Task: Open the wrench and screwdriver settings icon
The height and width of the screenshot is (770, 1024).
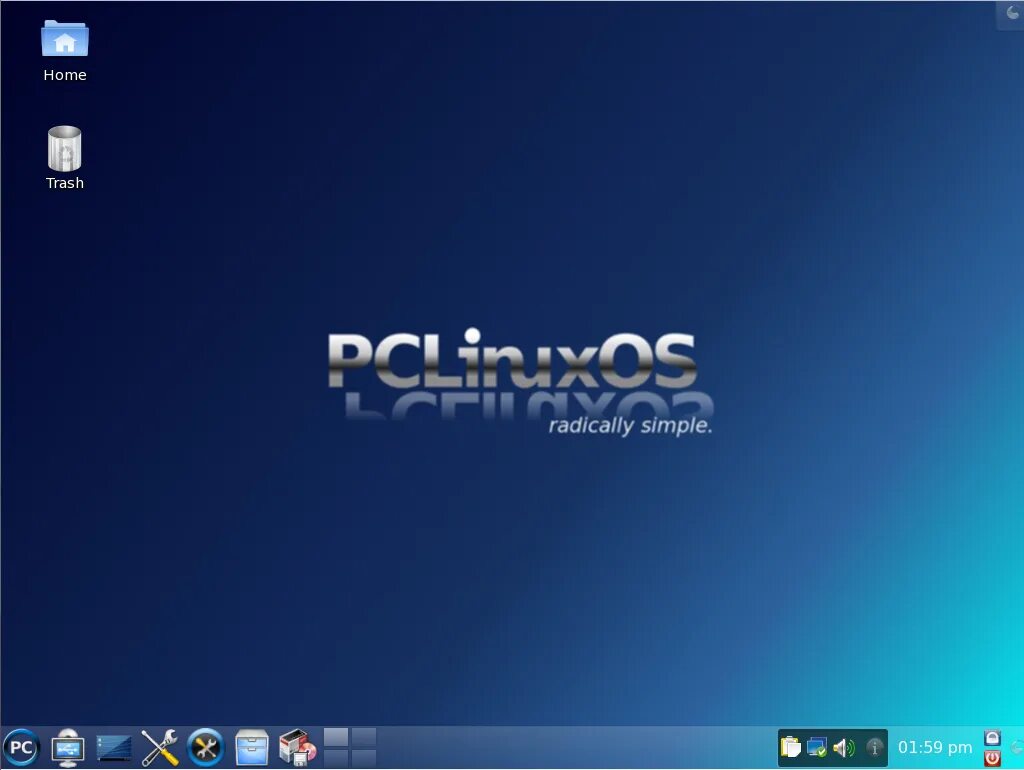Action: tap(160, 747)
